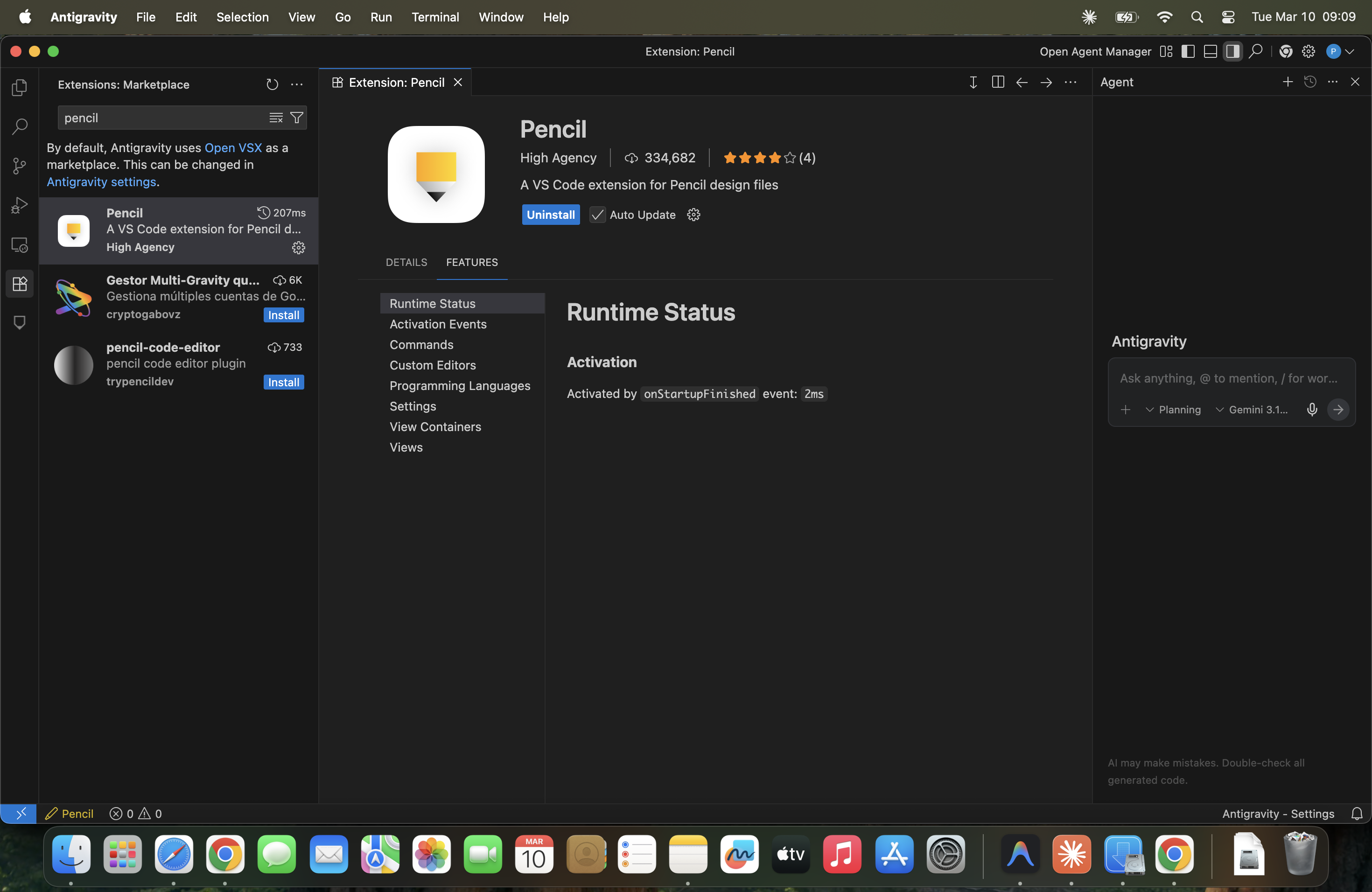Navigate forward in editor history
The width and height of the screenshot is (1372, 892).
pos(1046,83)
